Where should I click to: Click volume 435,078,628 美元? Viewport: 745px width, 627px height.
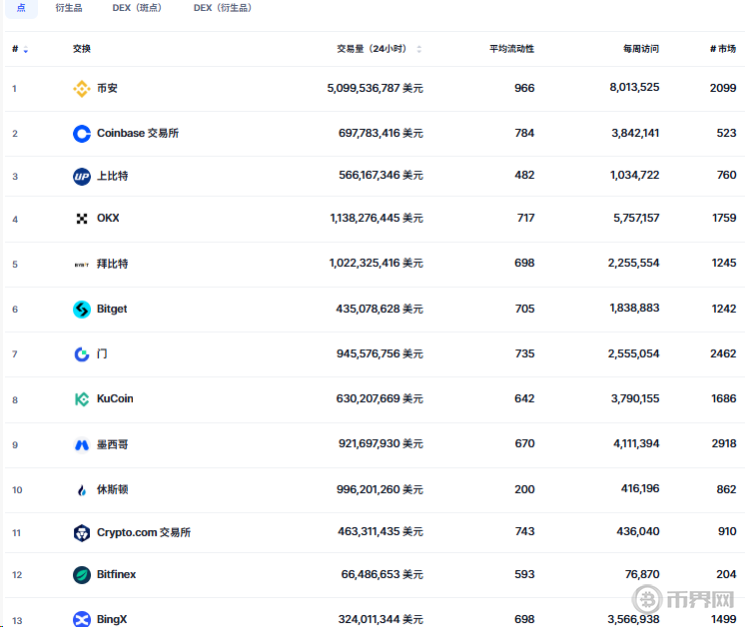(380, 309)
